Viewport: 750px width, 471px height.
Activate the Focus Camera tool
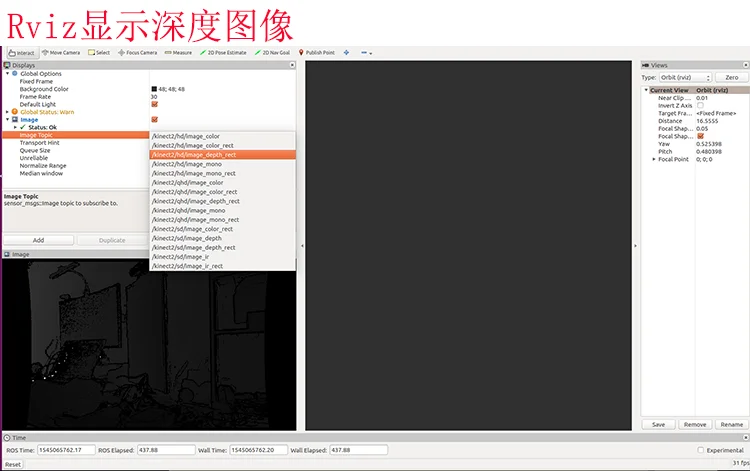coord(138,53)
